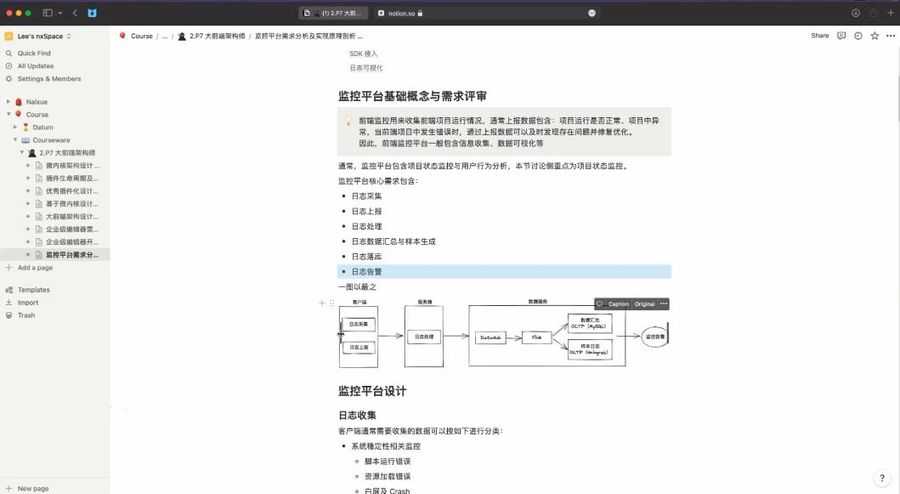
Task: Click Add a page in sidebar
Action: pyautogui.click(x=35, y=267)
